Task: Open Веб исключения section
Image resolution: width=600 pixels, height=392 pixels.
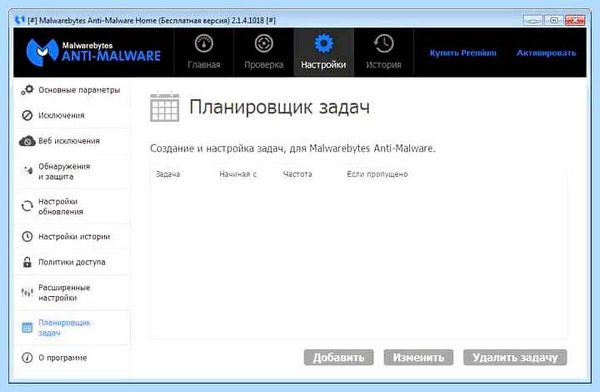Action: tap(72, 141)
